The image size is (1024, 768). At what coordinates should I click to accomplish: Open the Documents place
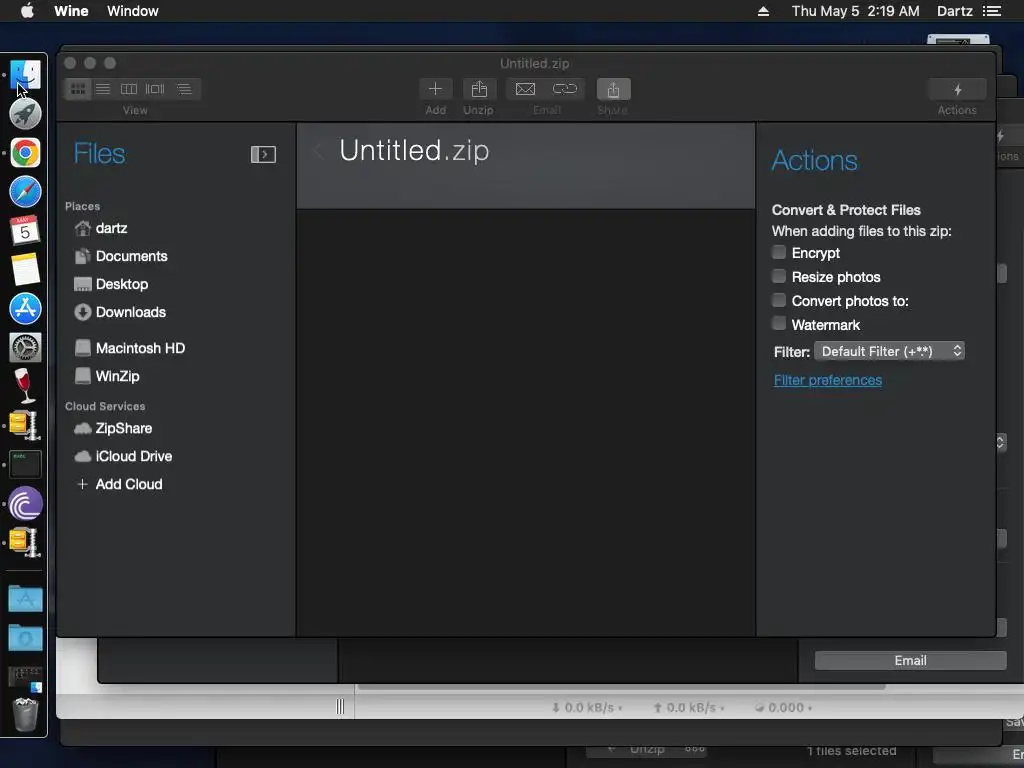tap(120, 256)
